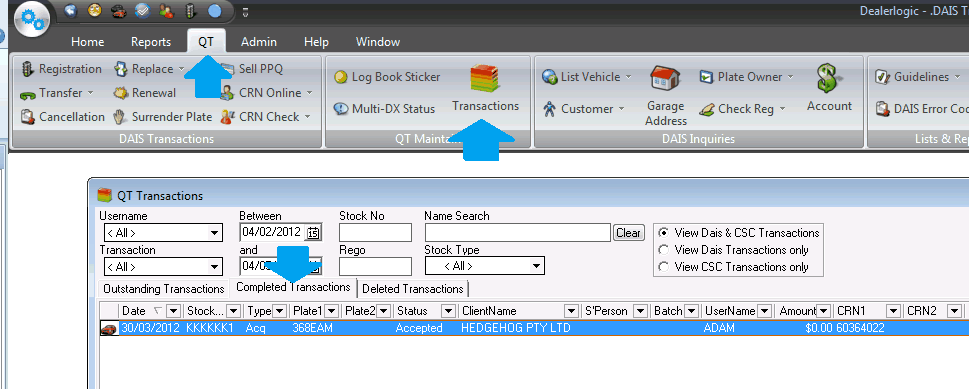Click the QT Transactions window title icon
Image resolution: width=969 pixels, height=389 pixels.
pos(104,195)
